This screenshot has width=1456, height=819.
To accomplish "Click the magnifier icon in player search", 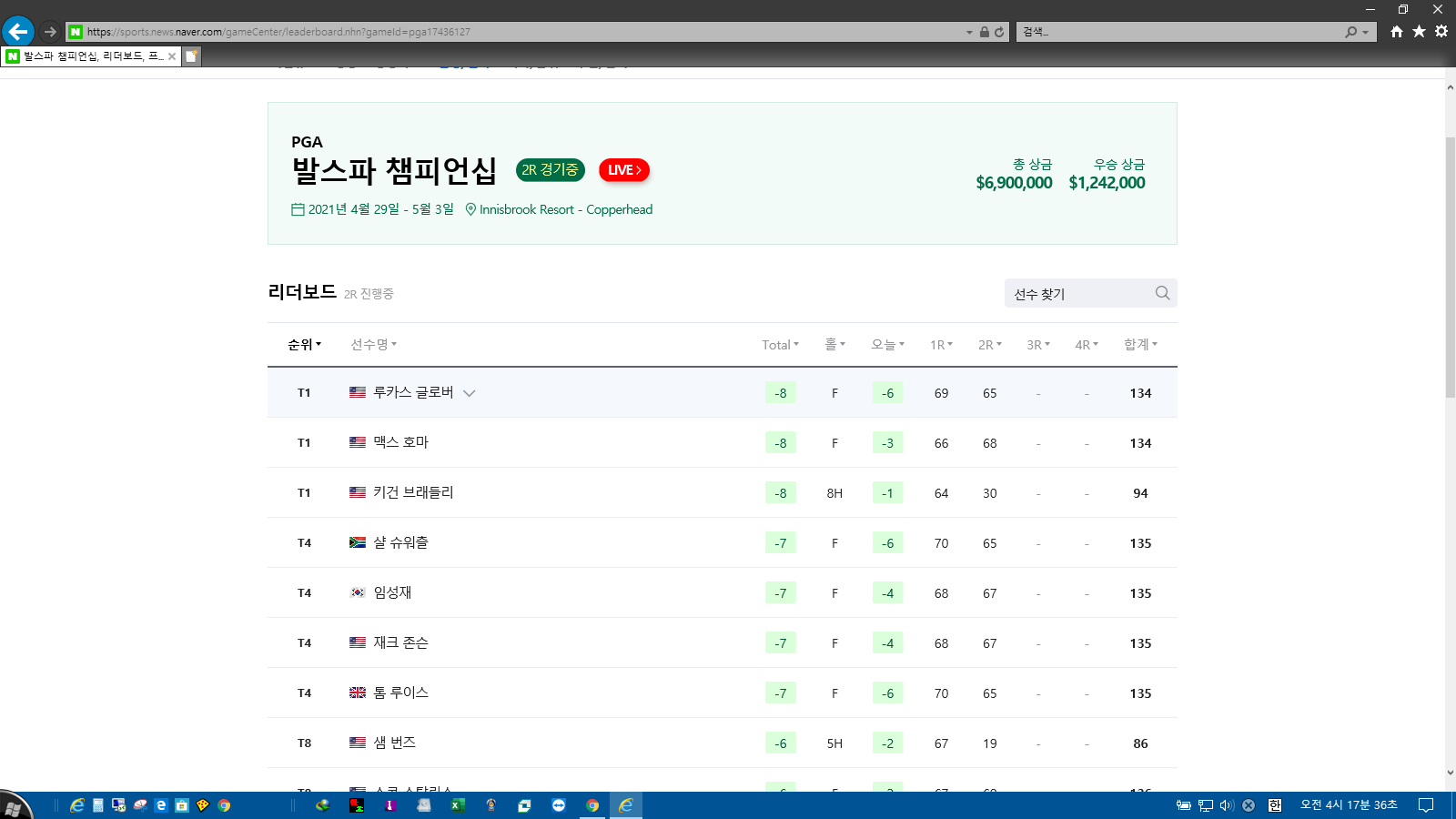I will pyautogui.click(x=1162, y=293).
